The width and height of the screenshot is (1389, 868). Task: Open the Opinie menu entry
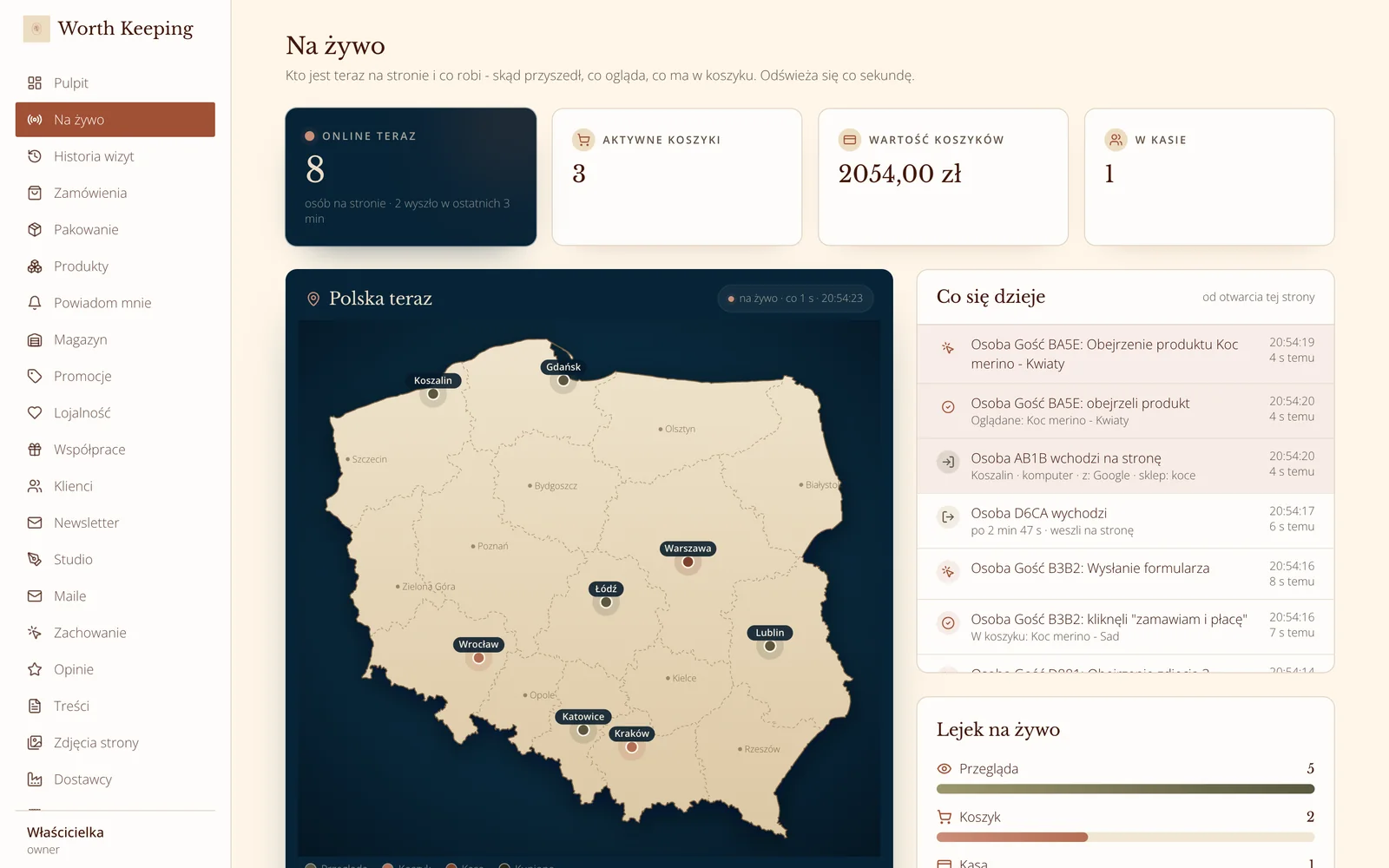coord(115,669)
